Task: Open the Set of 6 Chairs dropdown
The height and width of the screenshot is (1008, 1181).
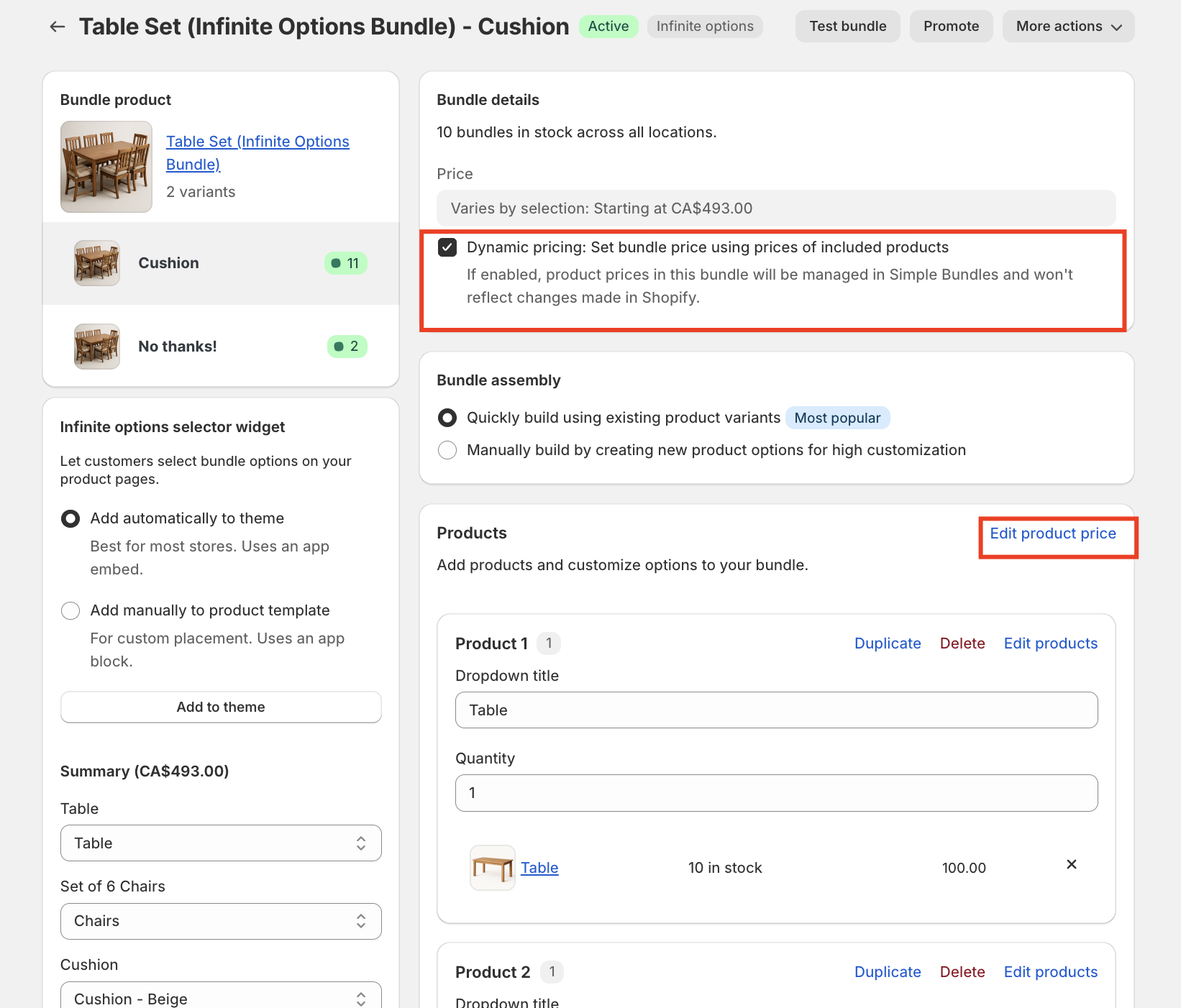Action: tap(221, 922)
